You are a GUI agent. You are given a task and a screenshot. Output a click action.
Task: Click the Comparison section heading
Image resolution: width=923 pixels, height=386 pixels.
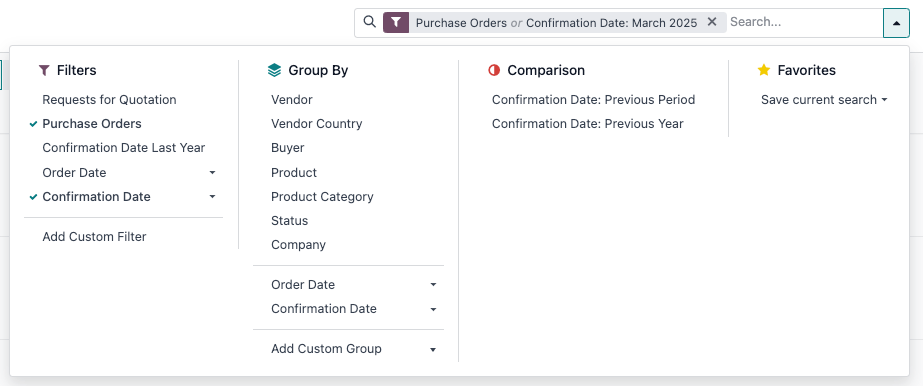(546, 71)
